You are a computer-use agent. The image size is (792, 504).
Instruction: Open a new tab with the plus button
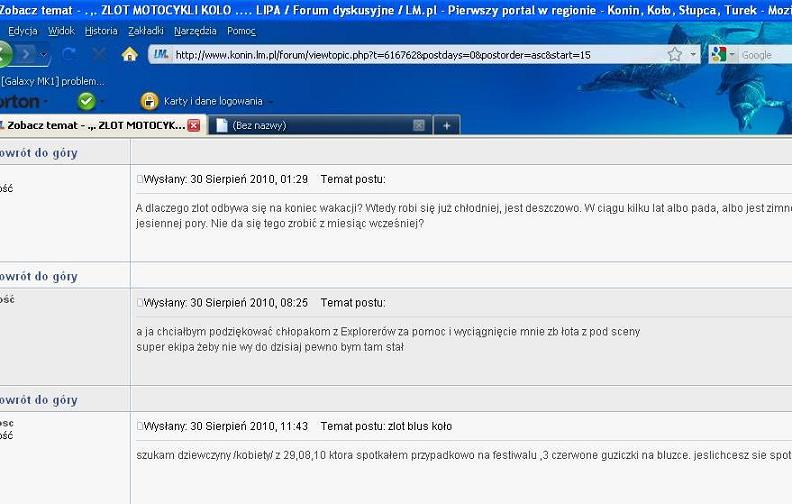[x=447, y=126]
